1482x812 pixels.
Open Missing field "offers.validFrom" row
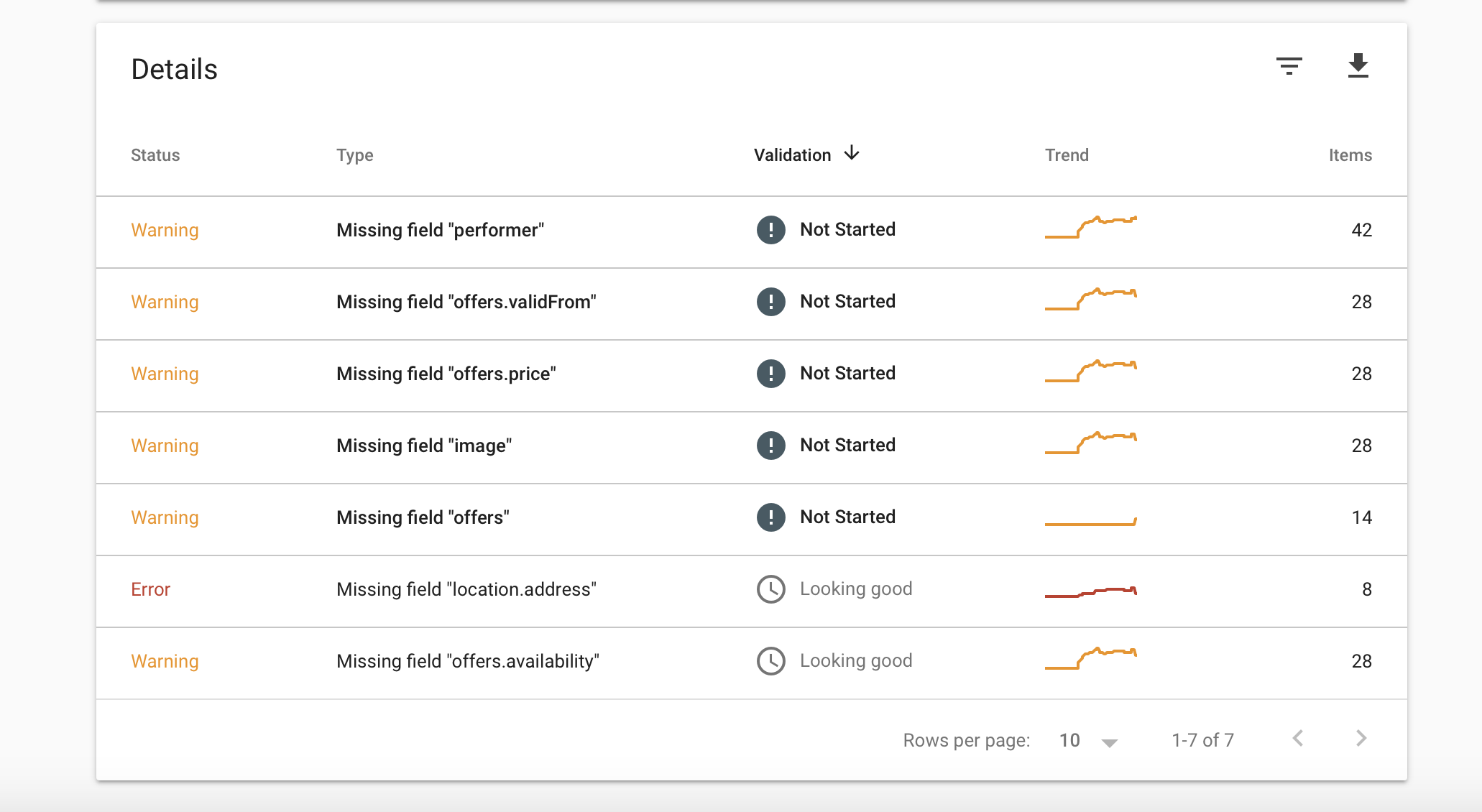(466, 302)
